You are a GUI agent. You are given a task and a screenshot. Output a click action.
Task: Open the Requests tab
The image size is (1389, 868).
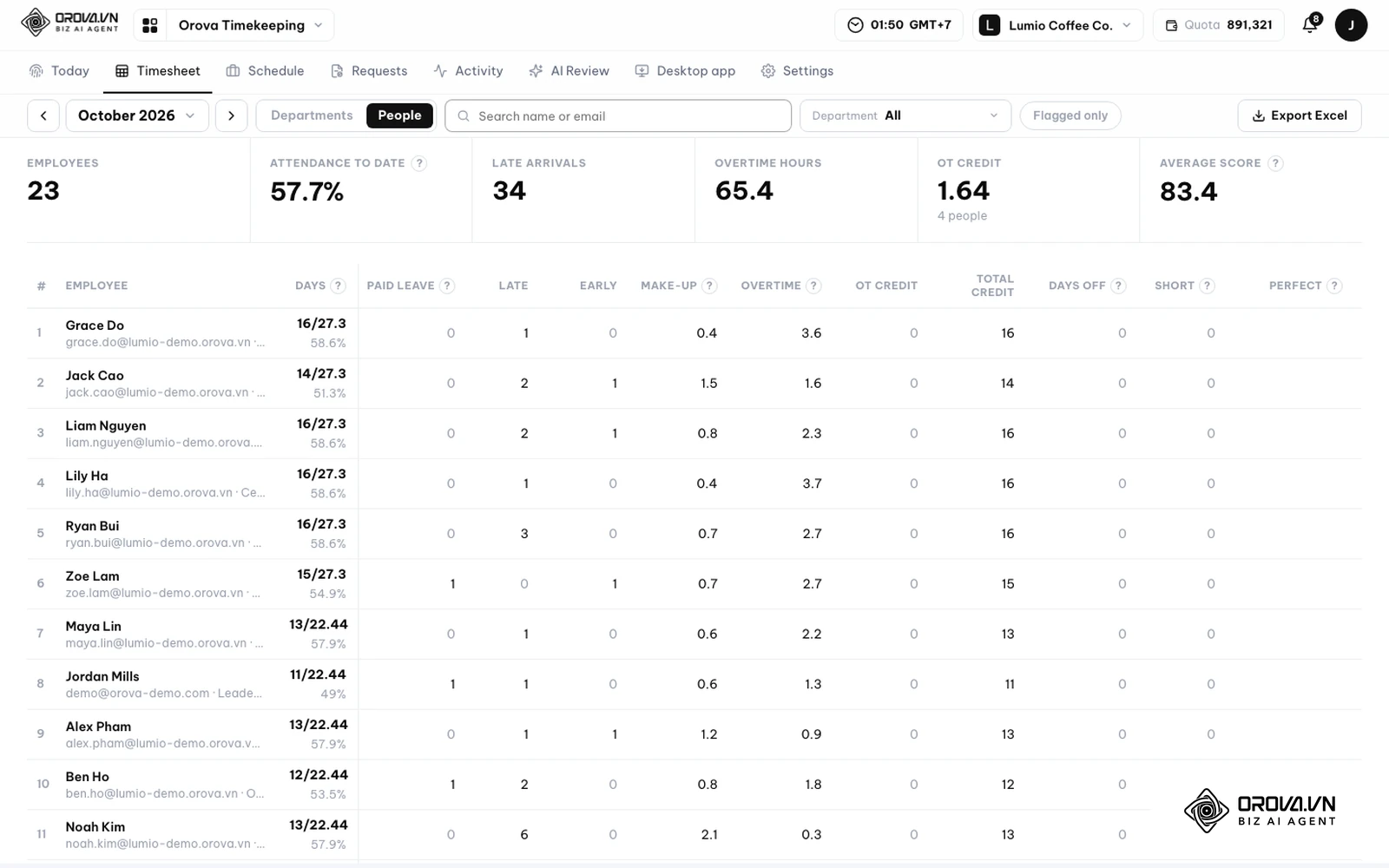tap(369, 71)
